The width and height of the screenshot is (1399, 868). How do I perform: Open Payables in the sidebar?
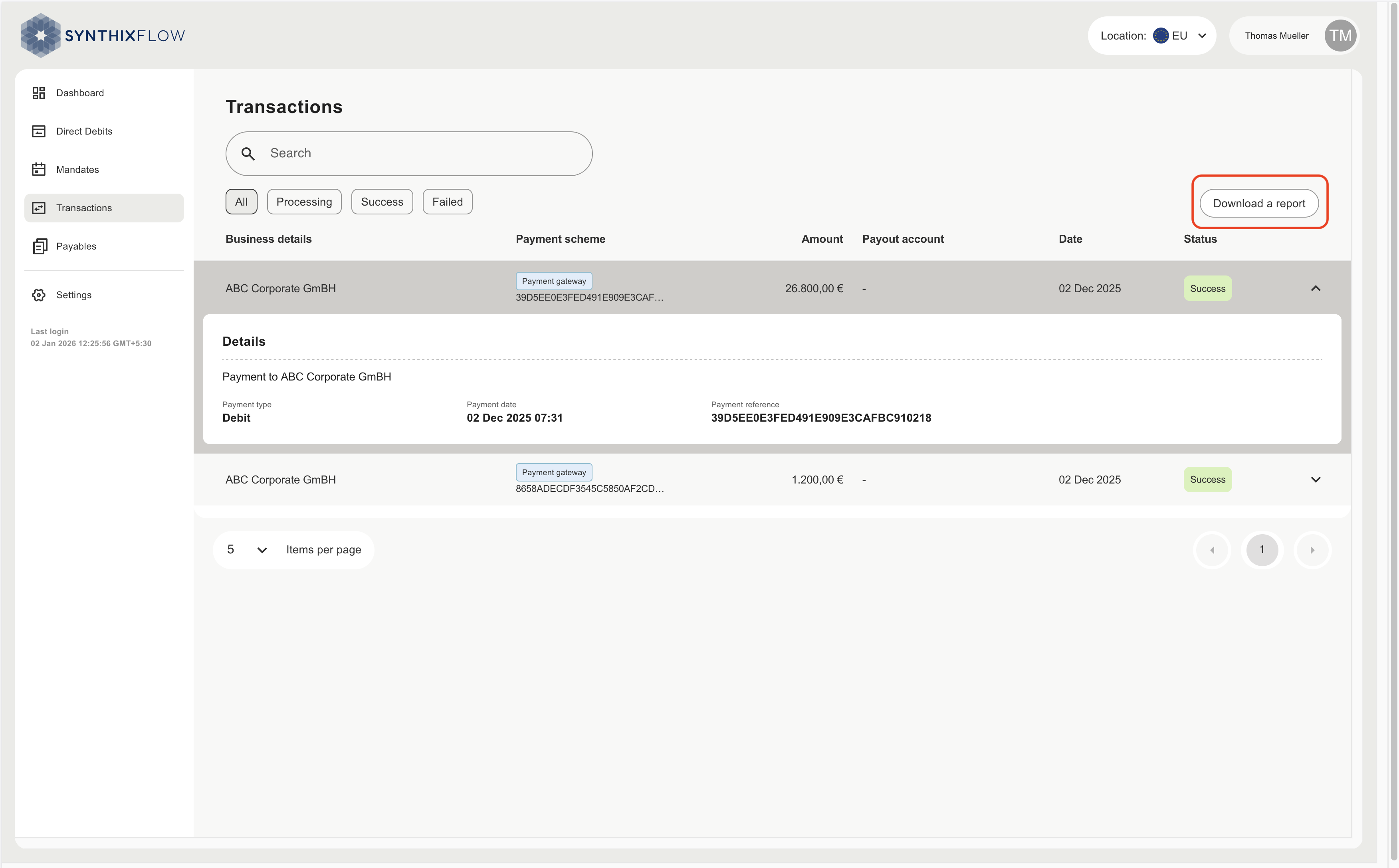click(x=104, y=246)
